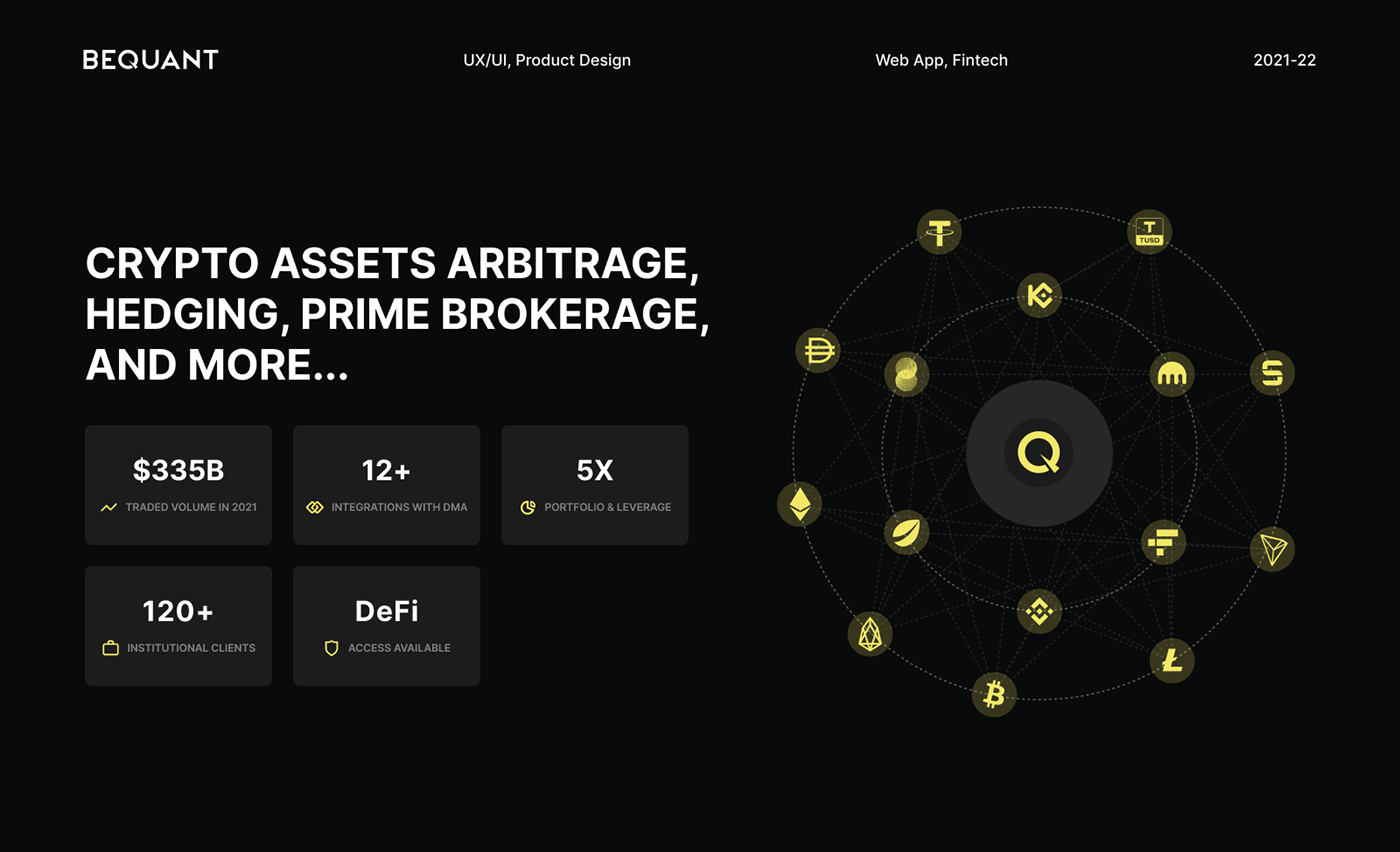Click the Crypto Assets Arbitrage headline
Screen dimensions: 1400x852
click(397, 314)
